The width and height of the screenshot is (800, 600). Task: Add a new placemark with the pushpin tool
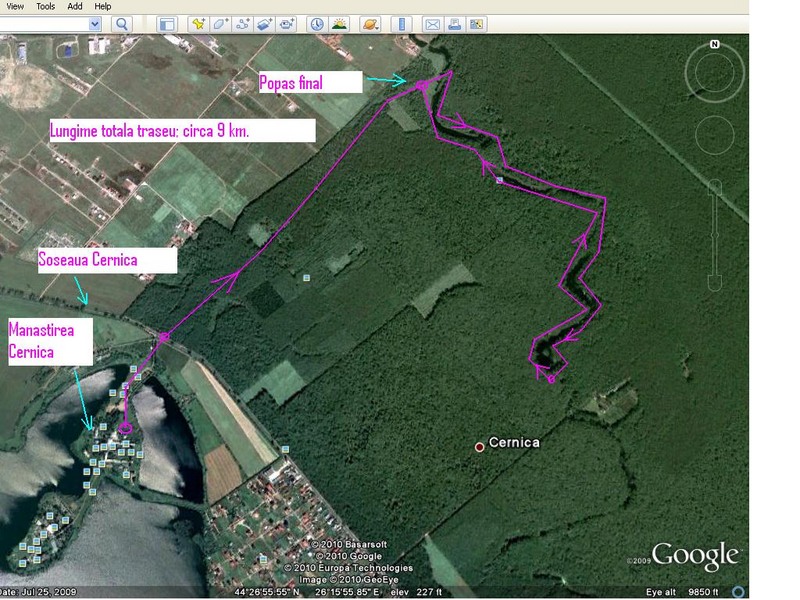198,23
